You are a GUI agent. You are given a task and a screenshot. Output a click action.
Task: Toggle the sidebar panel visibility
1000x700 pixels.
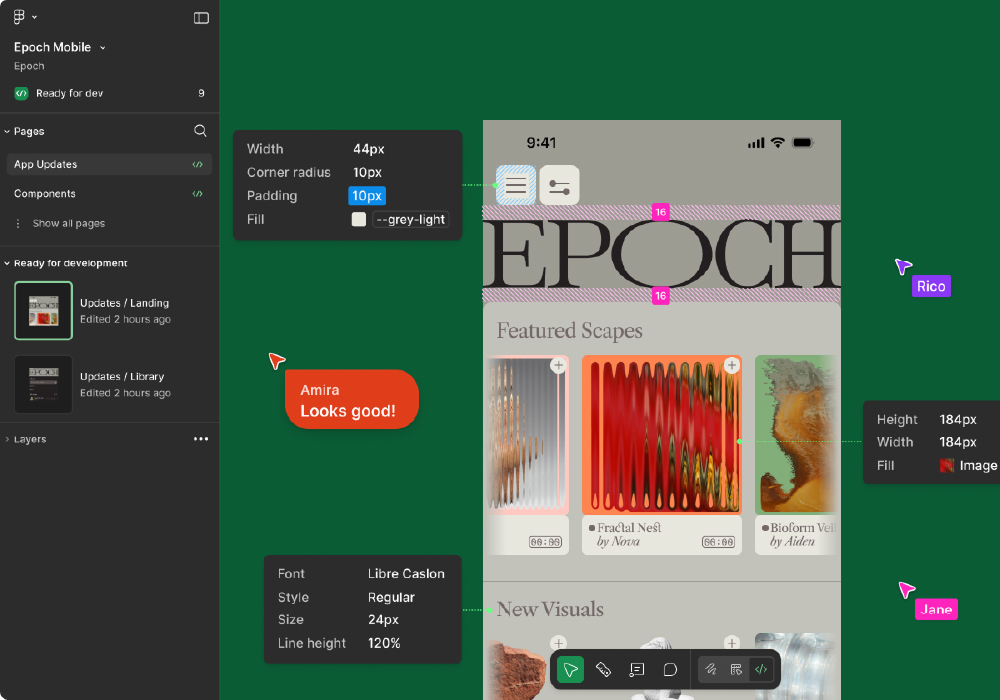point(201,18)
